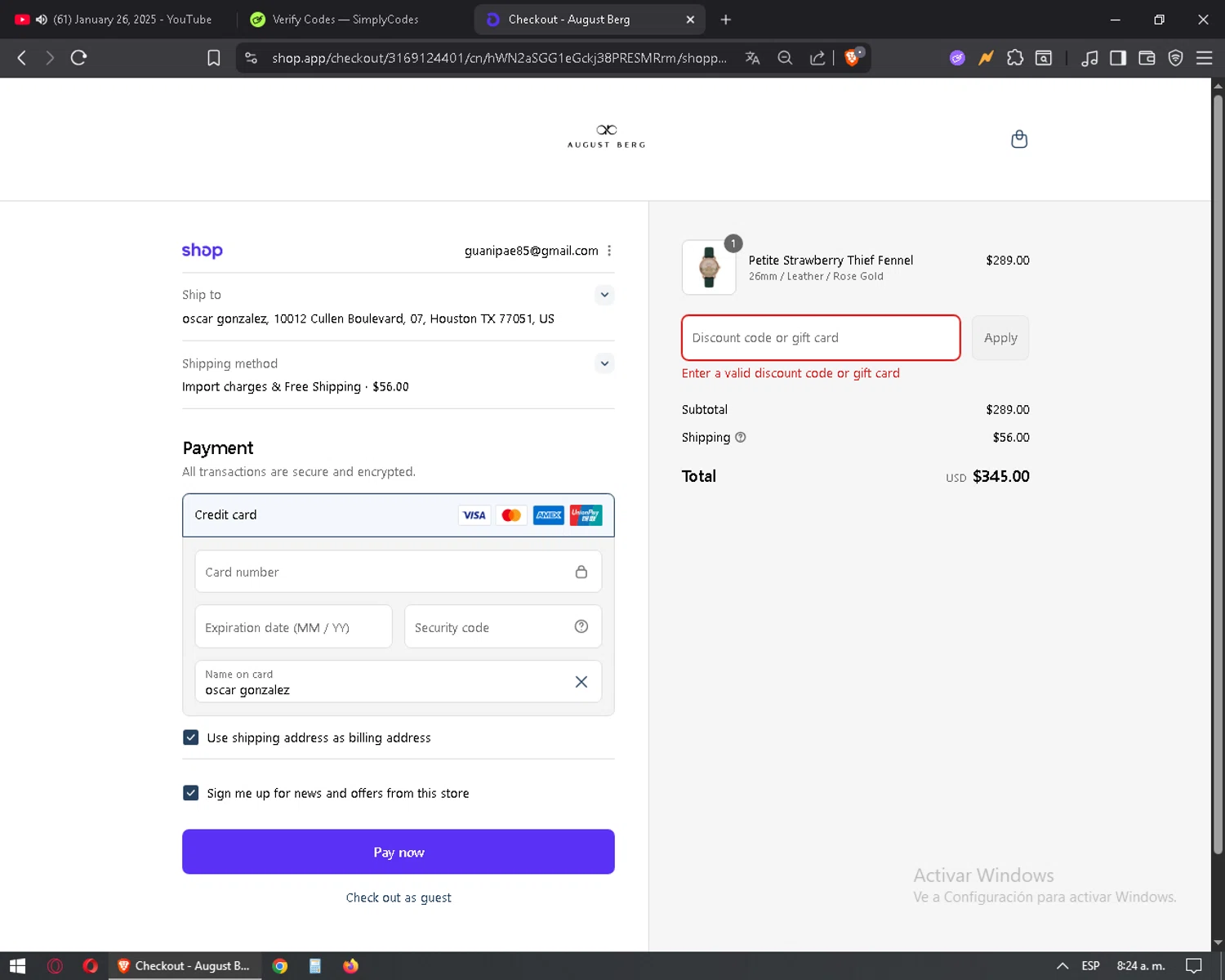
Task: Focus the Card number field
Action: coord(399,572)
